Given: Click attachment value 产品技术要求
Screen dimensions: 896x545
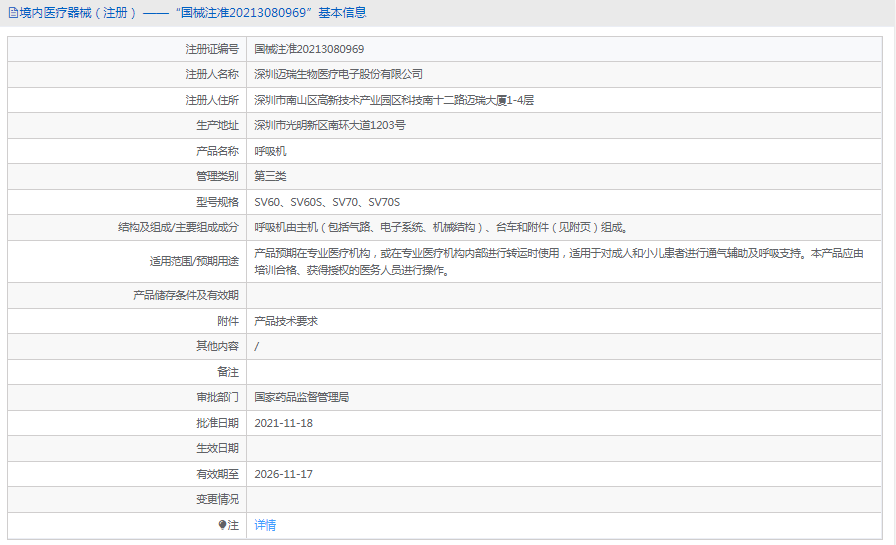Looking at the screenshot, I should click(x=286, y=321).
